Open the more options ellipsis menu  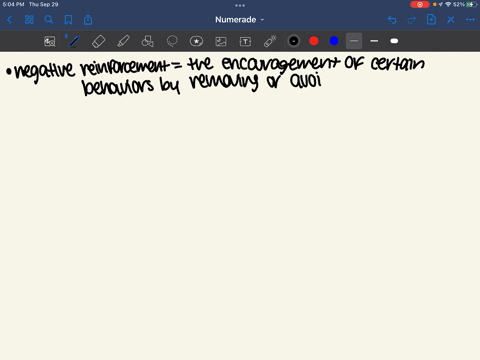pos(470,20)
